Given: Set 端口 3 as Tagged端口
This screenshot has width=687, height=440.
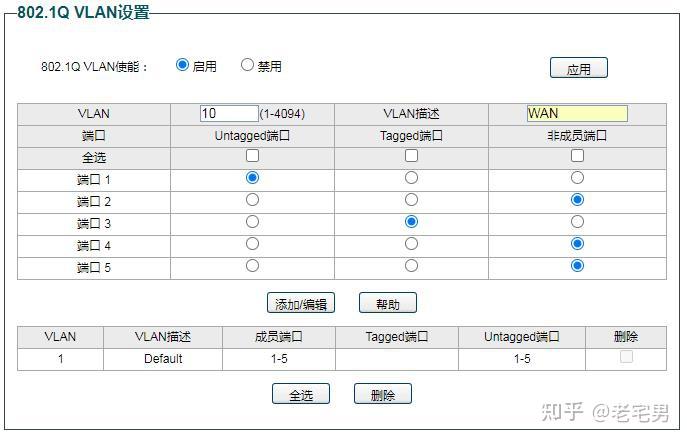Looking at the screenshot, I should click(x=411, y=221).
